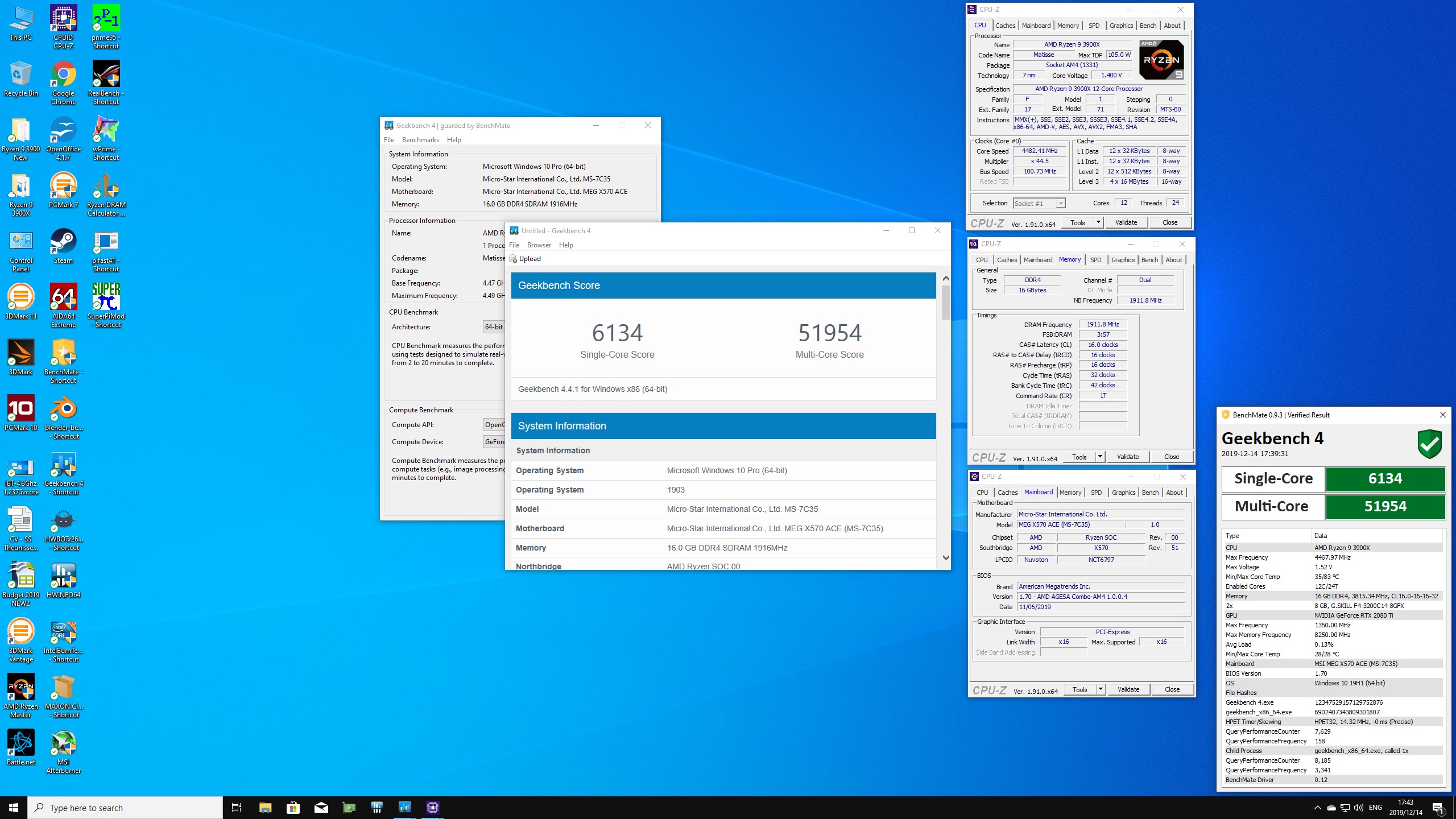Open Battle.net desktop icon
Screen dimensions: 1456x819
(21, 748)
